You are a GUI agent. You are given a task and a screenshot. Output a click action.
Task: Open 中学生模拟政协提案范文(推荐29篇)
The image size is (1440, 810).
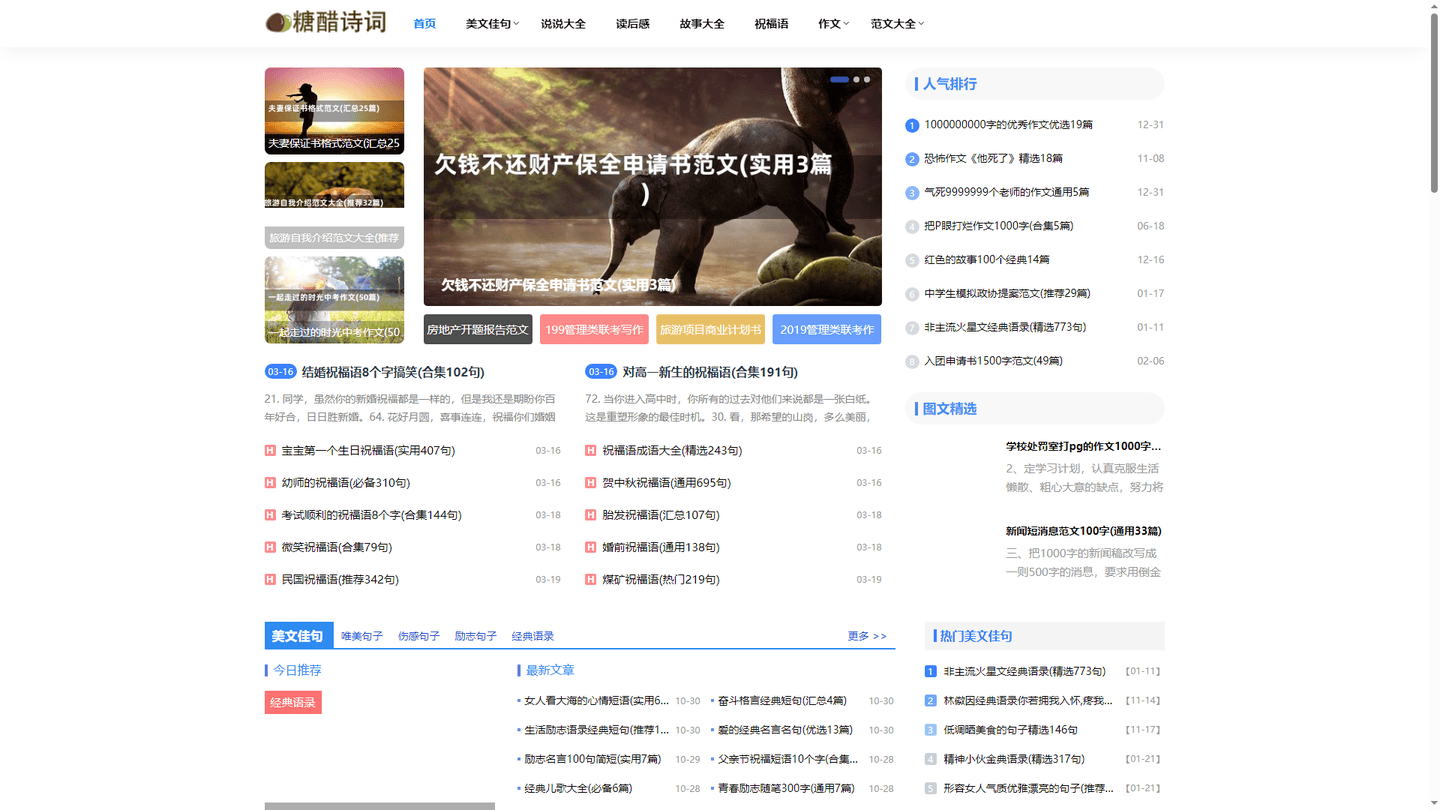pyautogui.click(x=1007, y=294)
